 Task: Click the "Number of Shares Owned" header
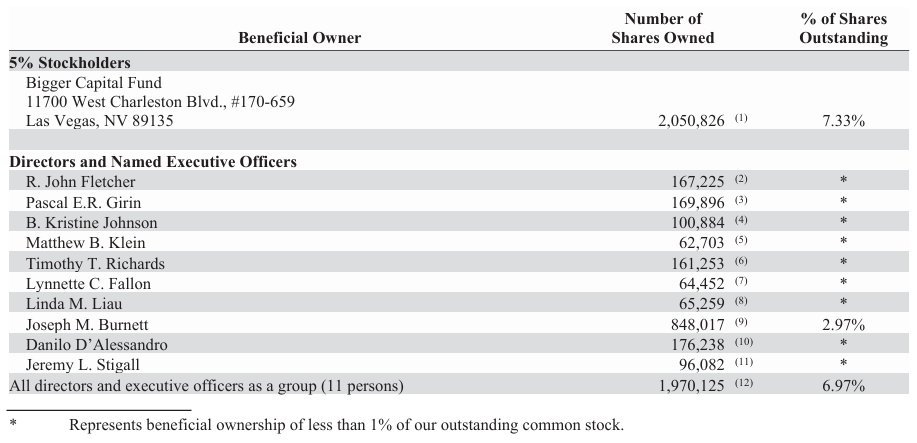tap(663, 28)
